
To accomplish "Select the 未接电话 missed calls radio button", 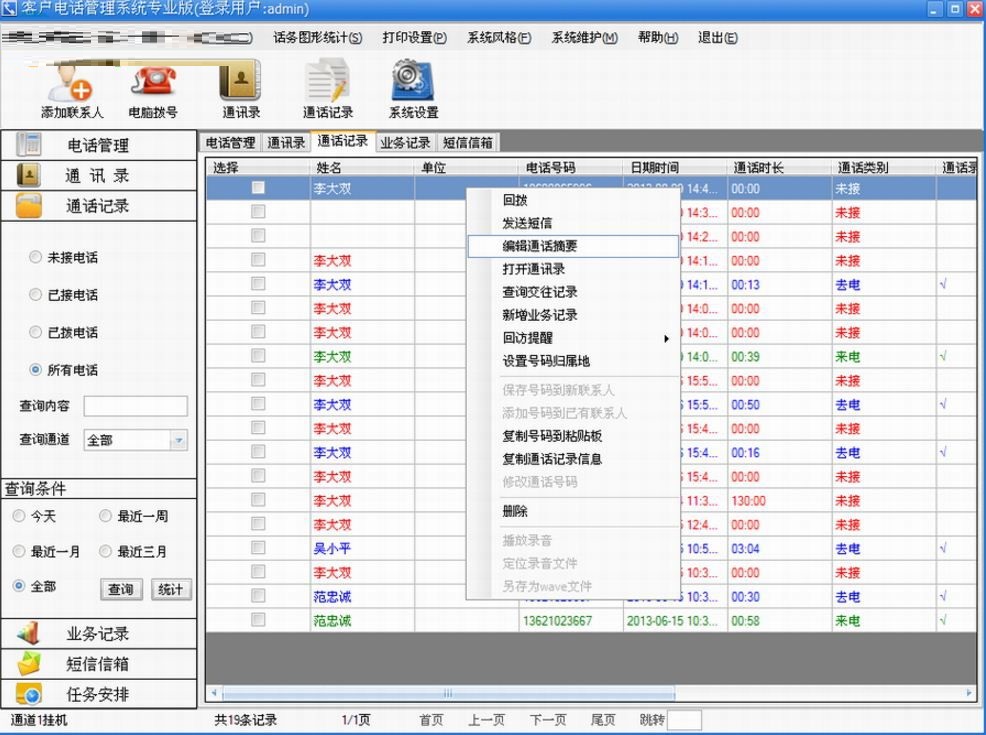I will click(x=35, y=258).
